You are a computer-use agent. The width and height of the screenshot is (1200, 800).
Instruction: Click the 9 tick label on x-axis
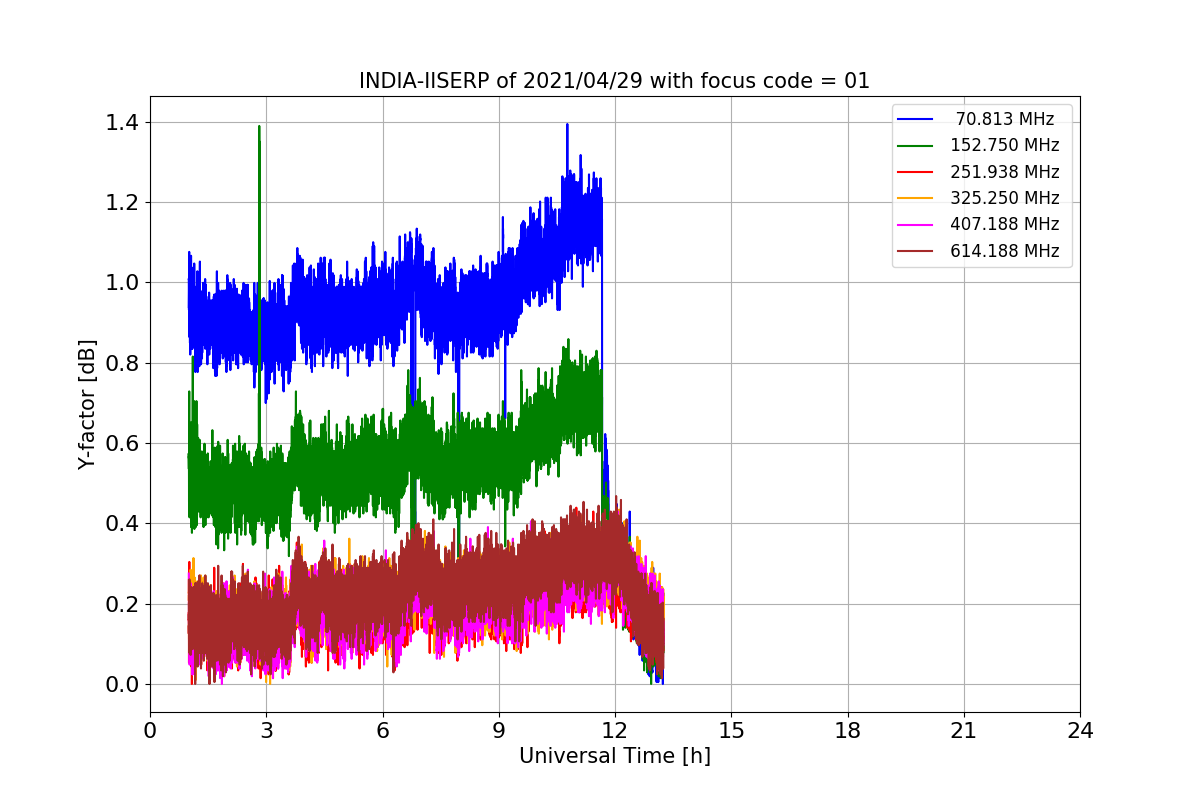pos(499,730)
